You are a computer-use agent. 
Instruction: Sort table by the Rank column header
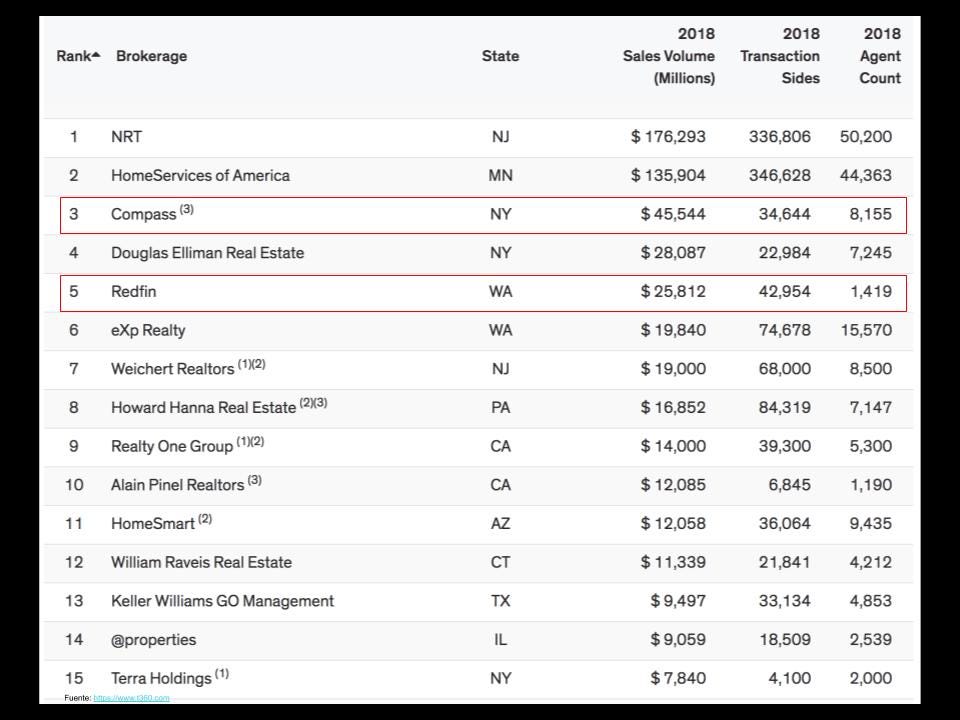78,56
